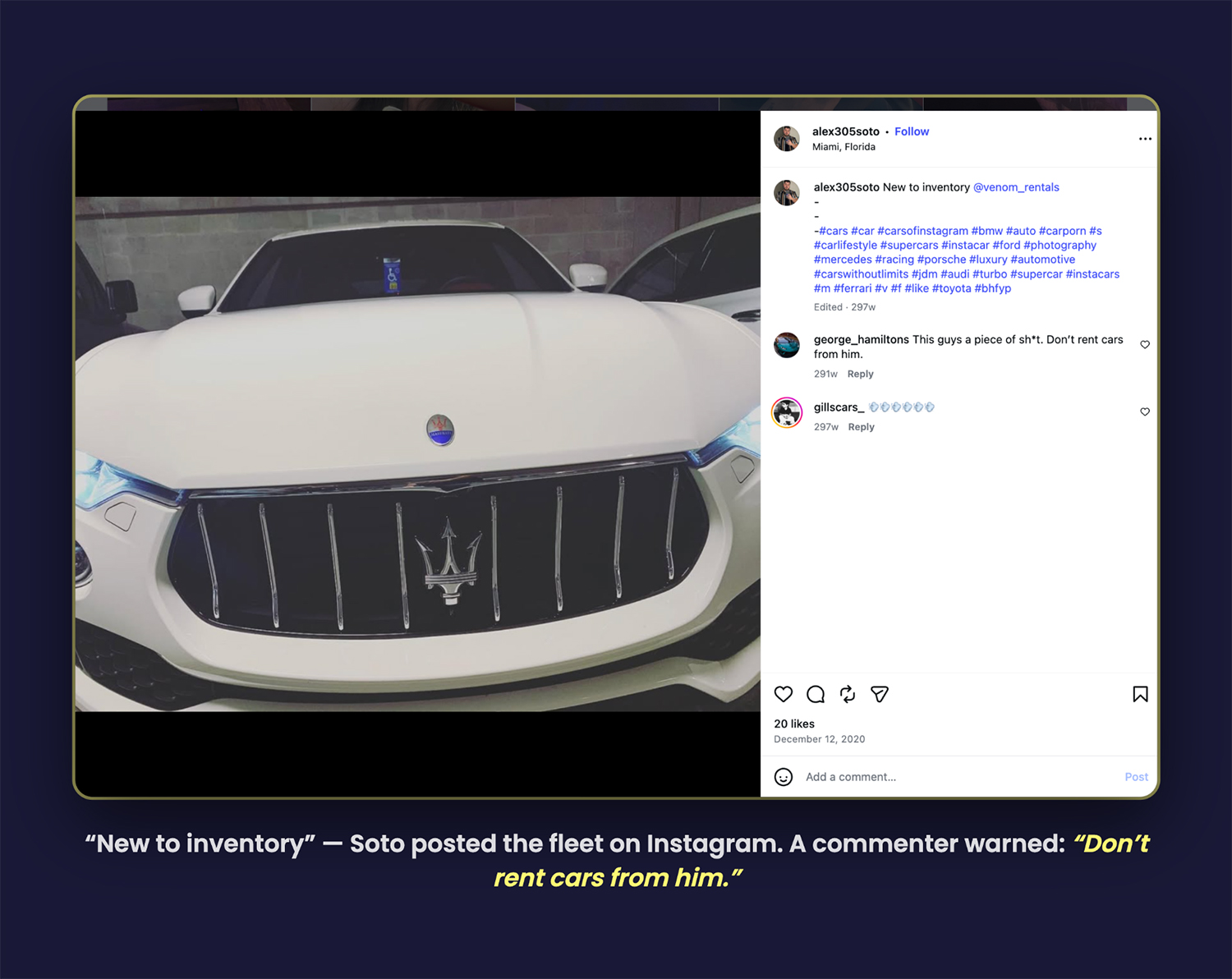Image resolution: width=1232 pixels, height=979 pixels.
Task: Save the post with the bookmark icon
Action: 1140,695
